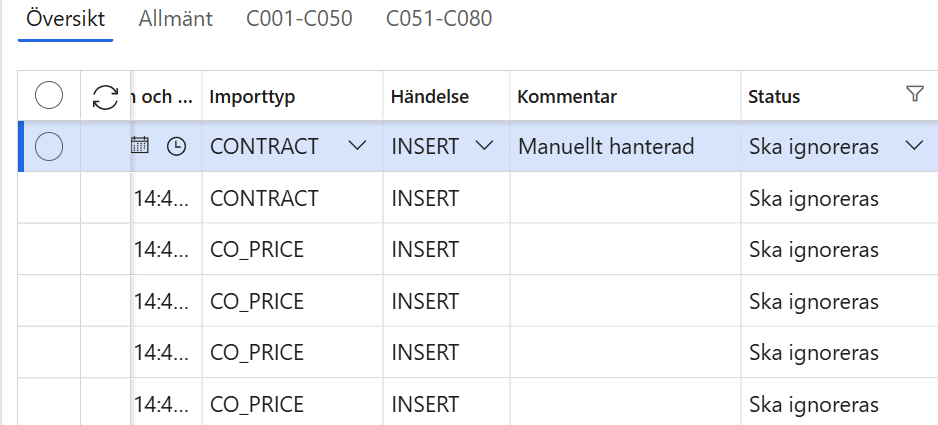Screen dimensions: 938x425
Task: Open the clock time picker icon
Action: [176, 146]
